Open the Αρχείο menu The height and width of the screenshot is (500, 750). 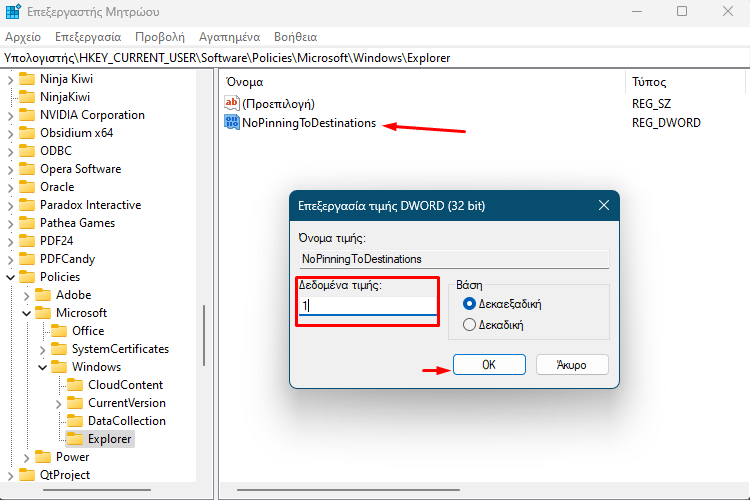point(23,37)
